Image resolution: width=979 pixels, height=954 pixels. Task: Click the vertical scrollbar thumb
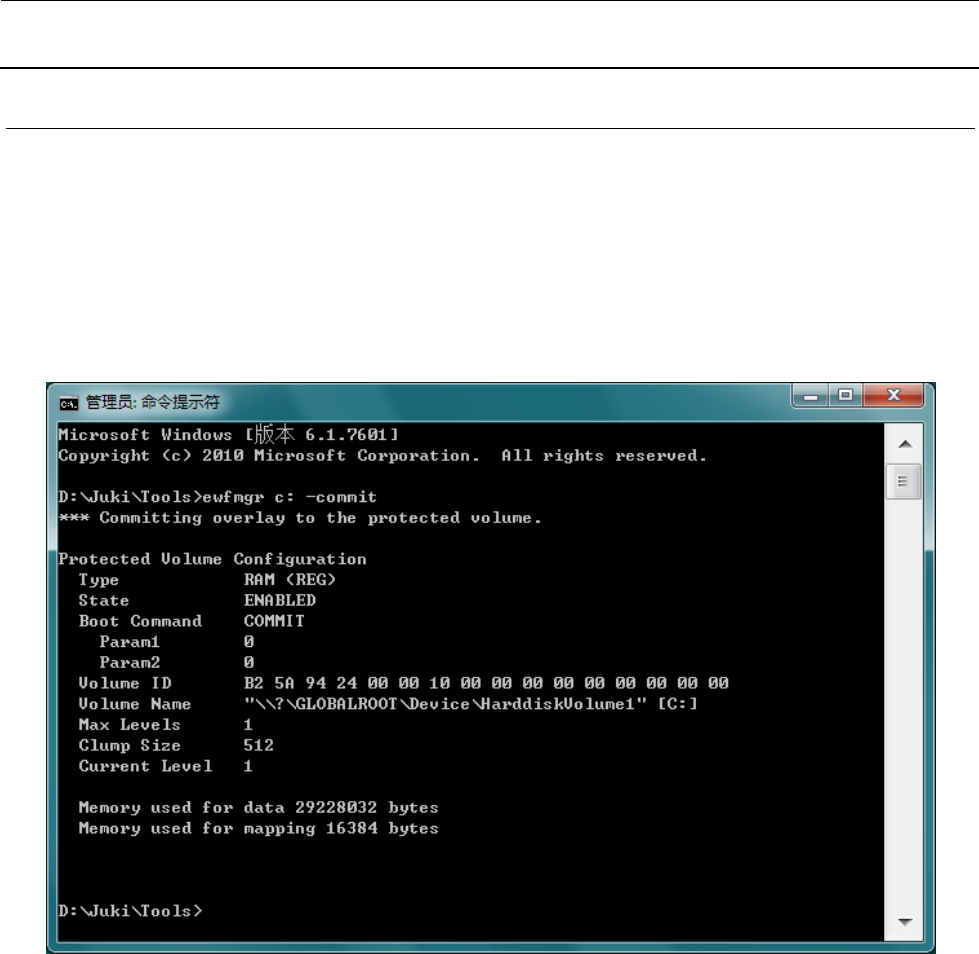[903, 481]
